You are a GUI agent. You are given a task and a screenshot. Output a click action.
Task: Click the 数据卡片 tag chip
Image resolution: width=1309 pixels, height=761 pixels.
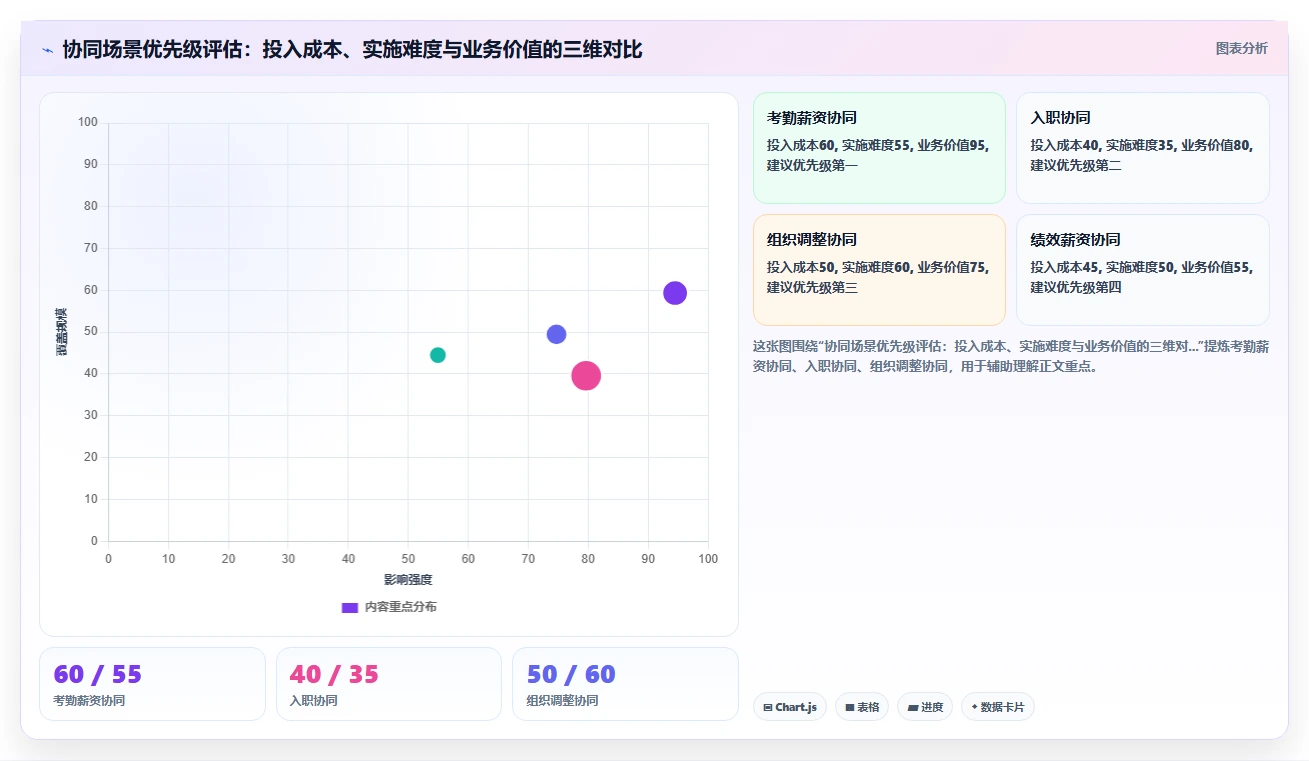click(x=998, y=707)
